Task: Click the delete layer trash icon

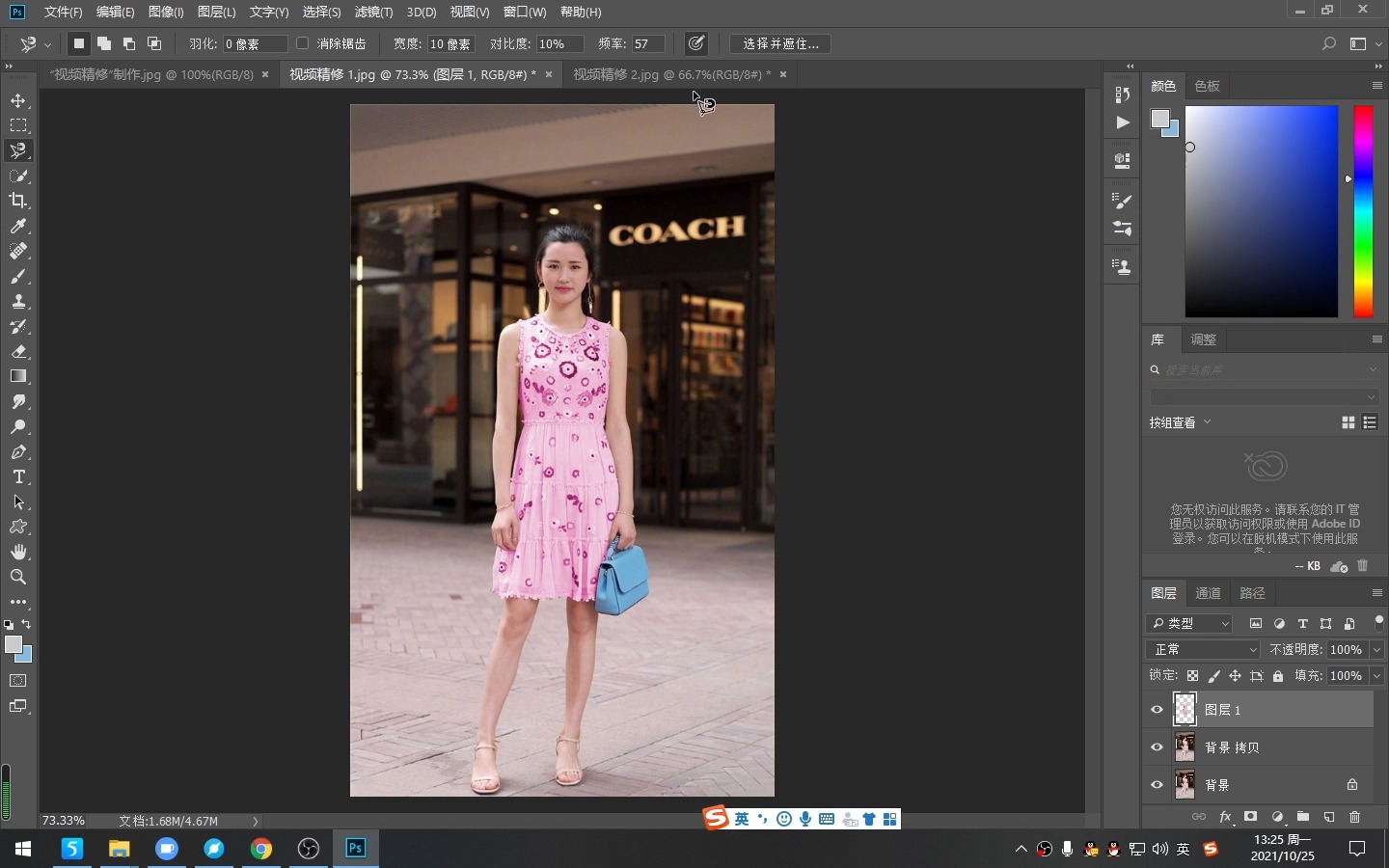Action: (x=1354, y=817)
